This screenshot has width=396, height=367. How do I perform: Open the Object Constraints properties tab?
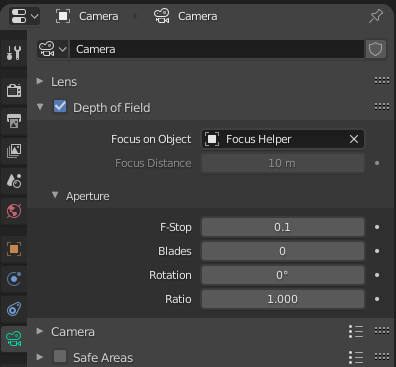[14, 309]
